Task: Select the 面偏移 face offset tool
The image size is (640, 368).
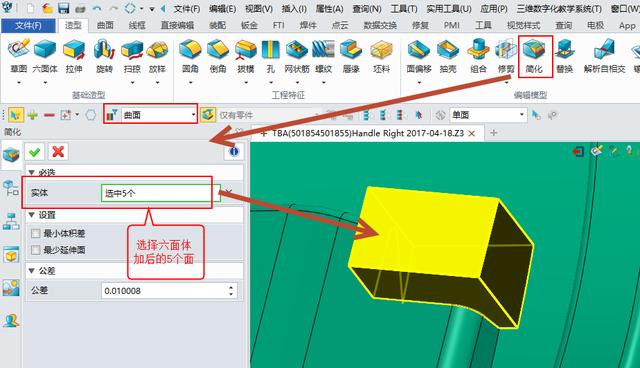Action: pyautogui.click(x=419, y=56)
